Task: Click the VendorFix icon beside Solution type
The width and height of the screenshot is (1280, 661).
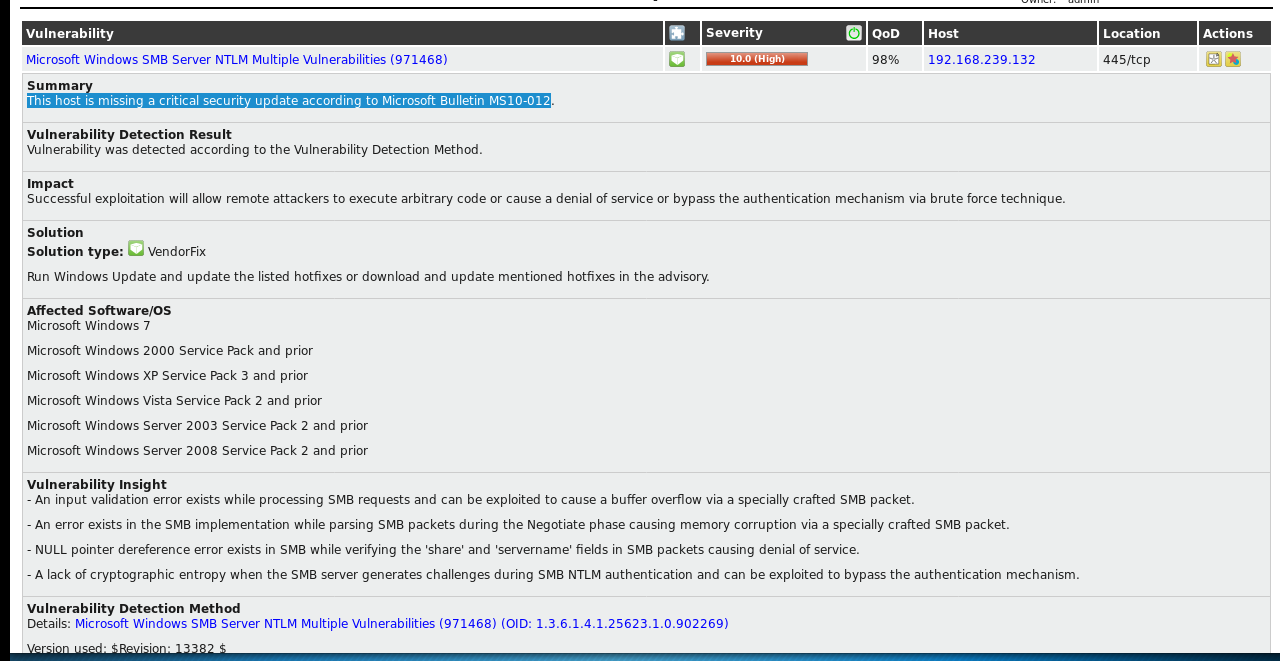Action: point(136,248)
